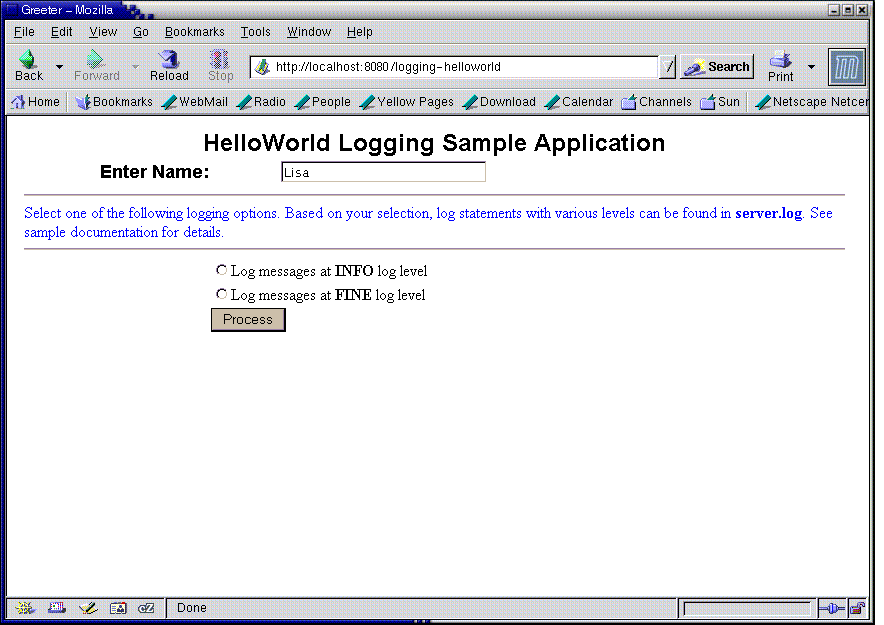Open the Bookmarks menu
The image size is (884, 625).
pos(194,31)
